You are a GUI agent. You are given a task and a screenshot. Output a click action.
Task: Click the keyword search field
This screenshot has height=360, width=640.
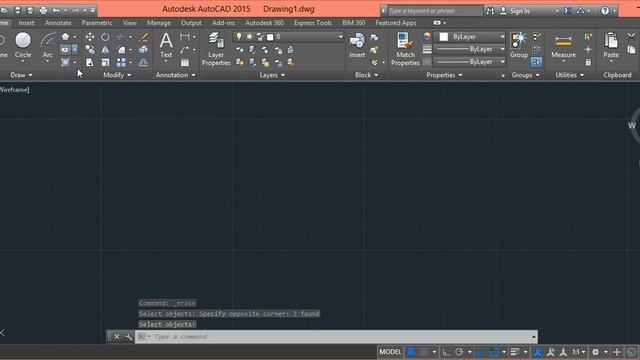pyautogui.click(x=434, y=11)
